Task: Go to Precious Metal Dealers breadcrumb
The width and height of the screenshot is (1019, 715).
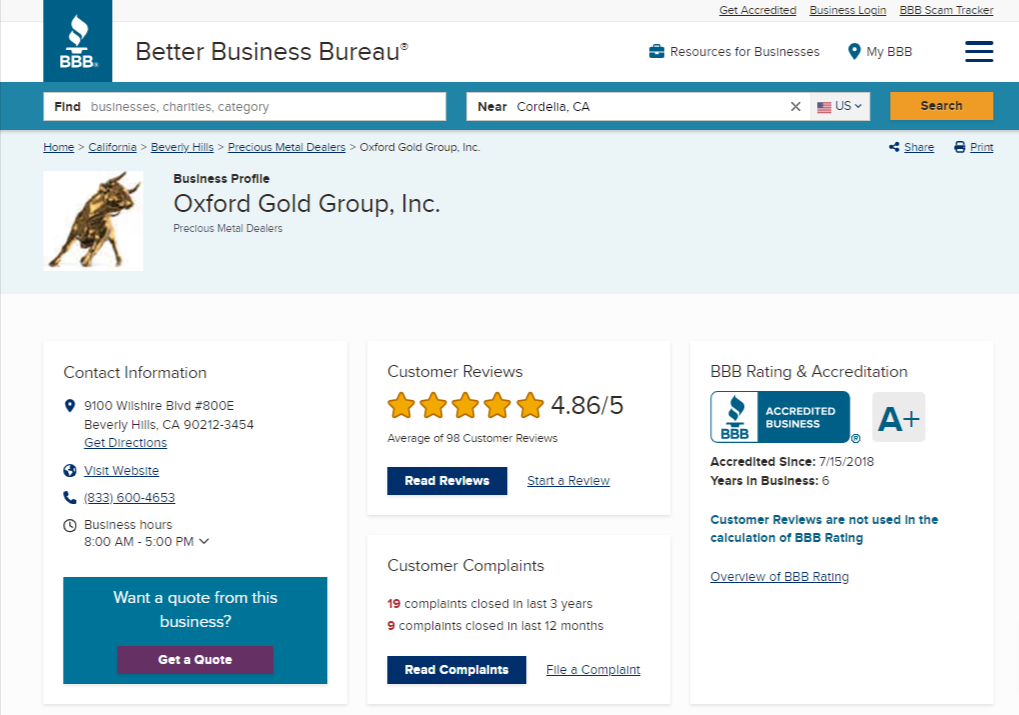Action: 287,148
